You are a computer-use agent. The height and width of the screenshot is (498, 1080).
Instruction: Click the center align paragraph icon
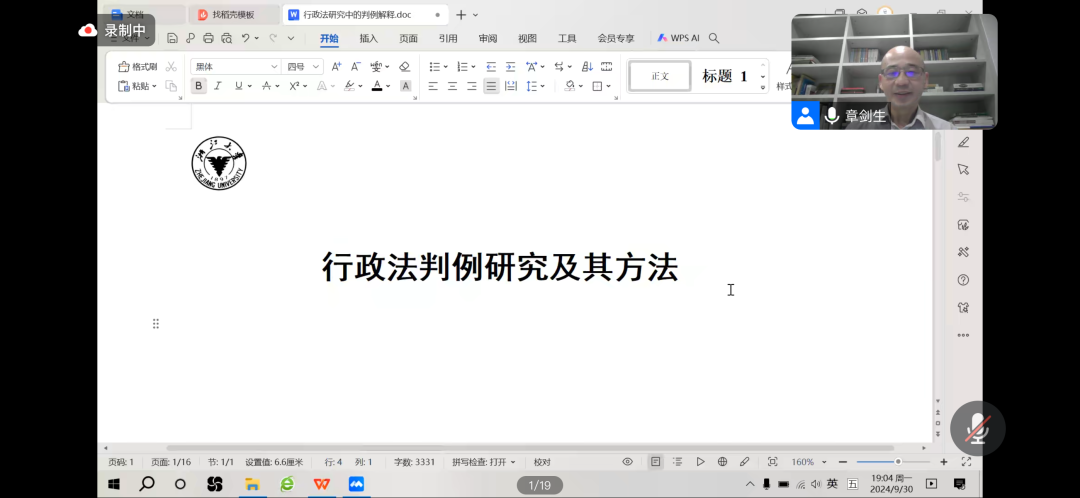click(x=452, y=86)
